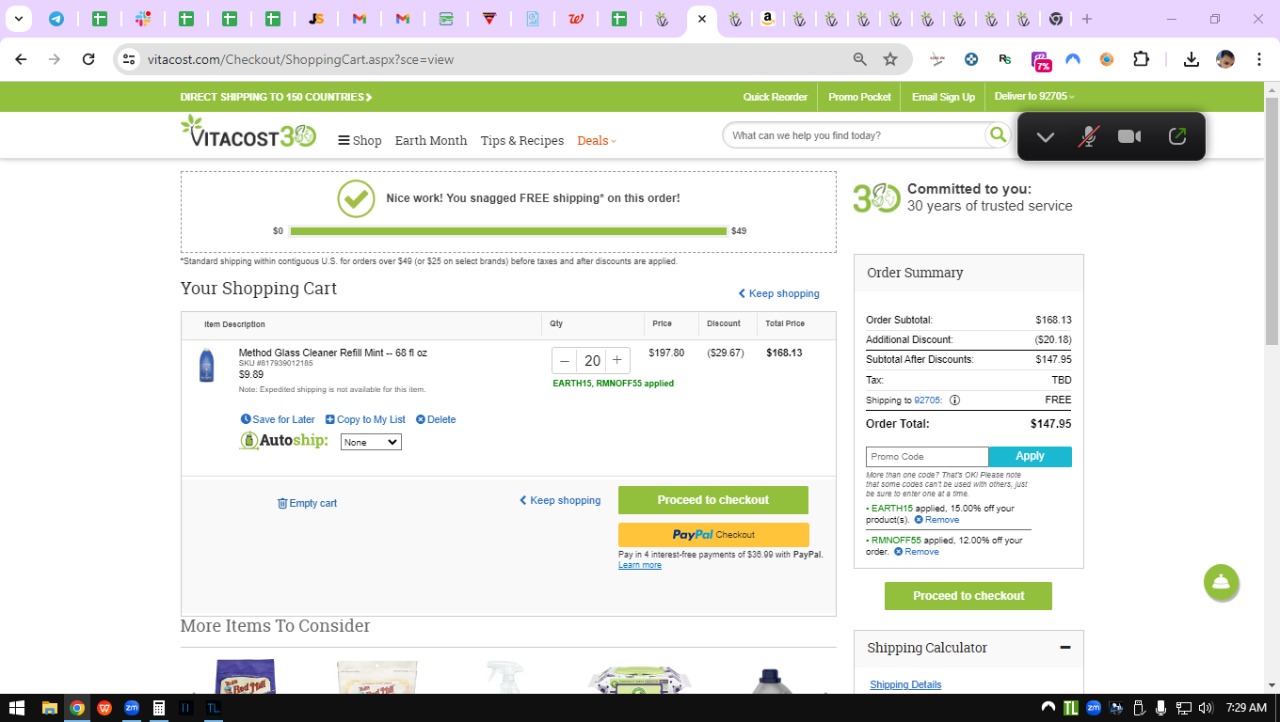
Task: Open the Chrome downloads icon
Action: point(1191,59)
